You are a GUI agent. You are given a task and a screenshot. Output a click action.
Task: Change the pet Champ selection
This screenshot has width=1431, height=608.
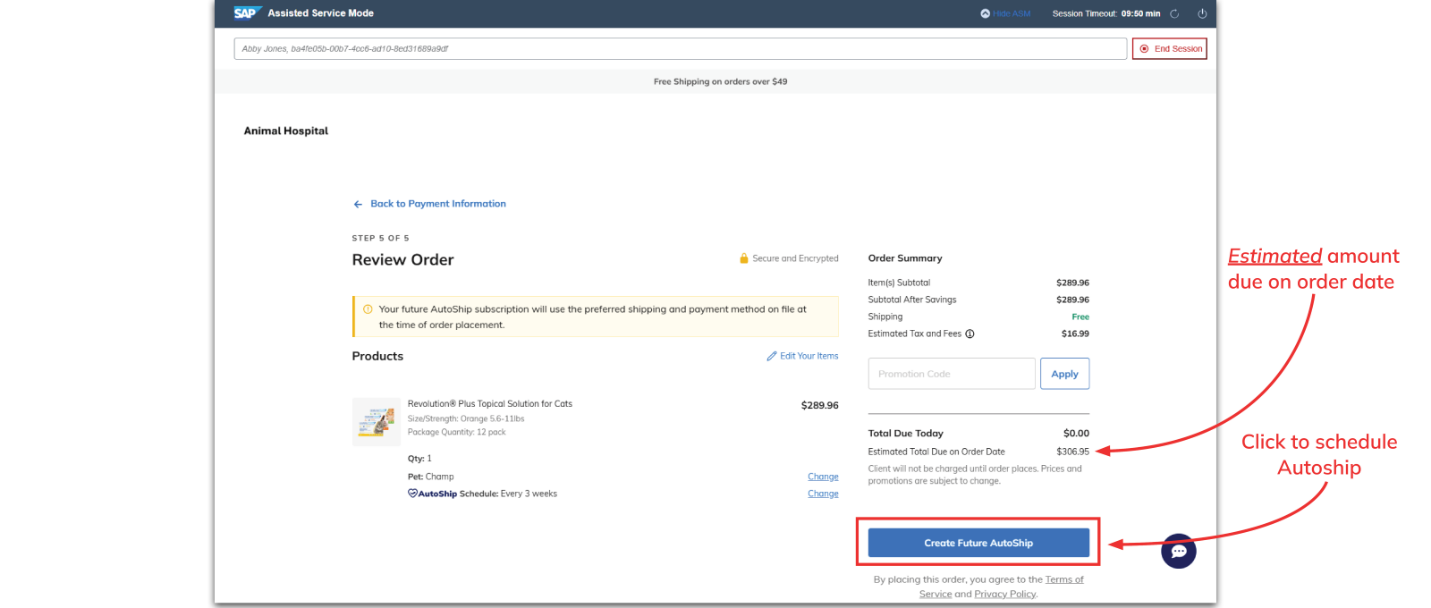(823, 477)
